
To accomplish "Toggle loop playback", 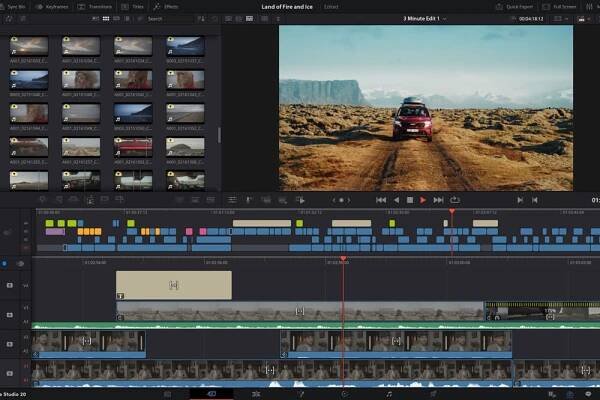I will click(455, 200).
